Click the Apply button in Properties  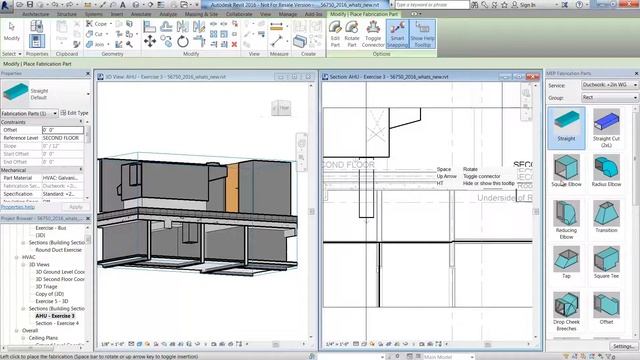(76, 207)
